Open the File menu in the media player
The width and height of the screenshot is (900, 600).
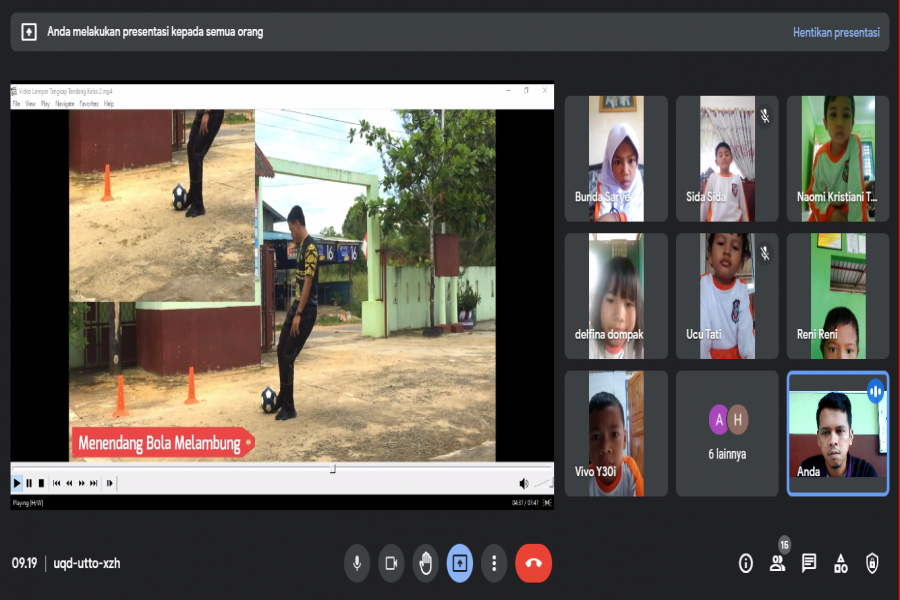tap(16, 104)
